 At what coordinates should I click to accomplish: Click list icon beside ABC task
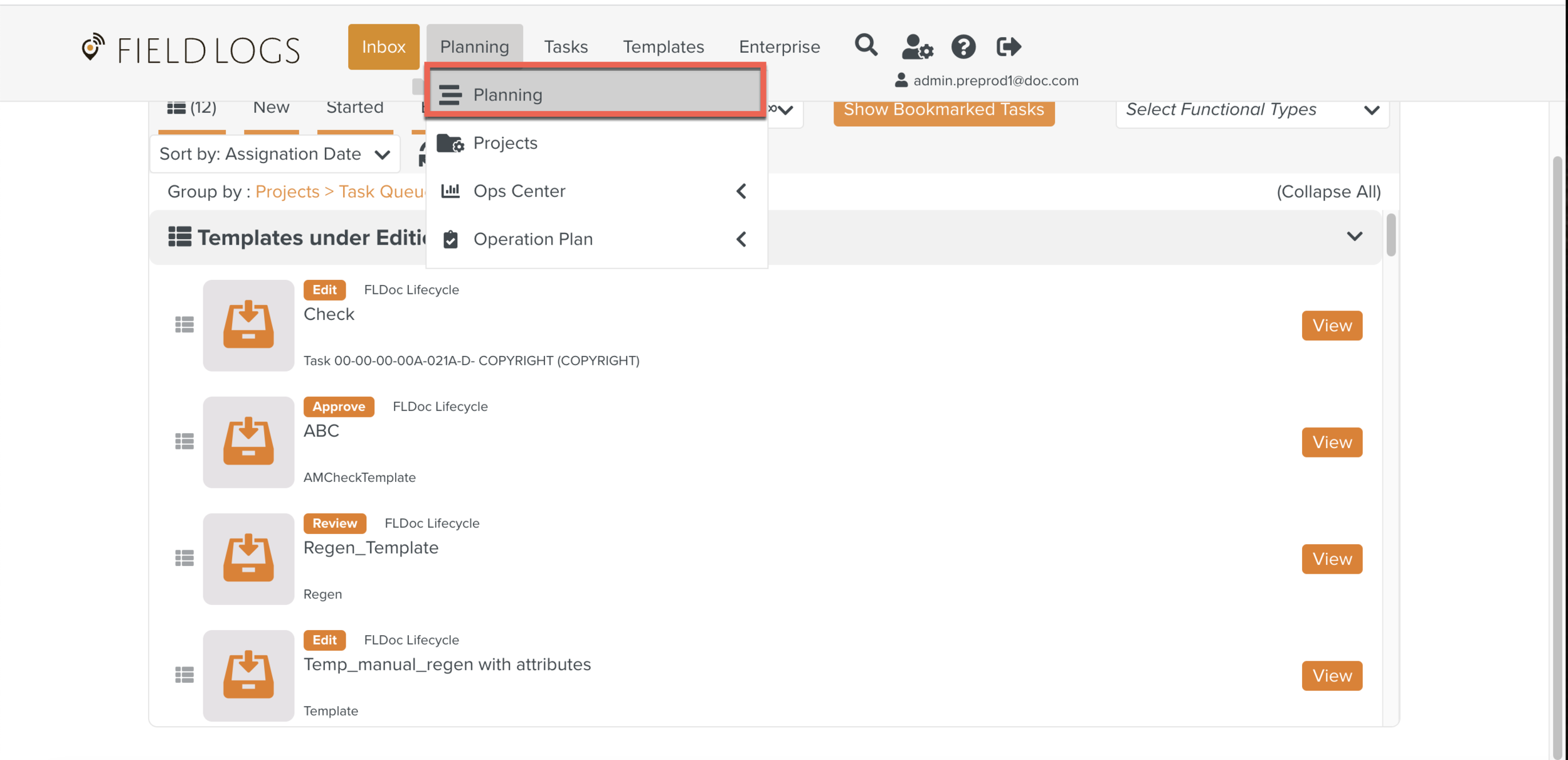click(184, 442)
